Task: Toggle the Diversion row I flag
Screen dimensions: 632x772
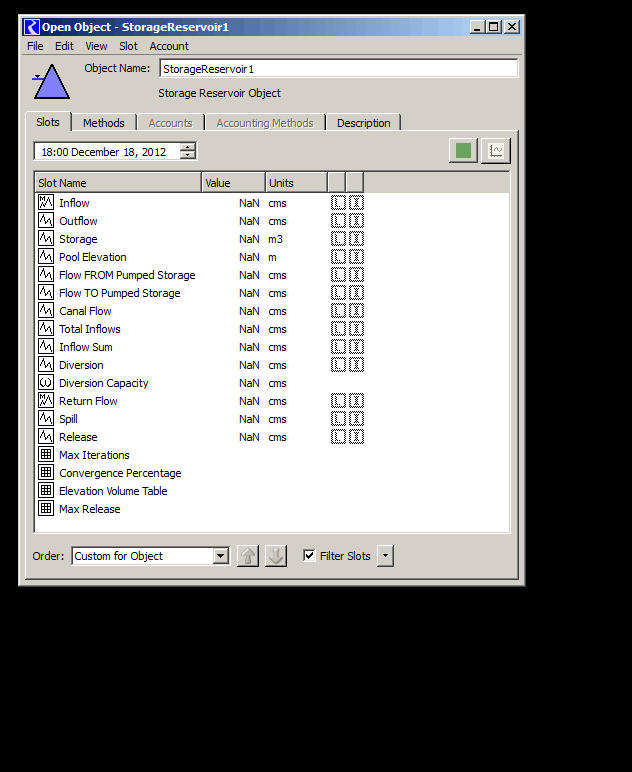Action: [356, 364]
